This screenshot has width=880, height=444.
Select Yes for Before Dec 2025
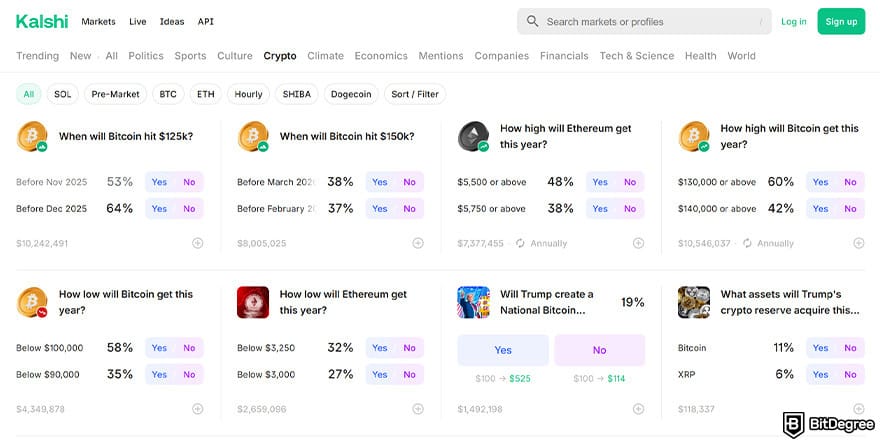(x=159, y=208)
